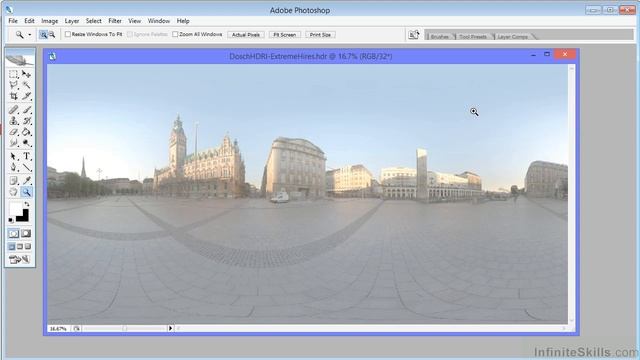Open the Window menu
This screenshot has width=640, height=360.
coord(158,21)
